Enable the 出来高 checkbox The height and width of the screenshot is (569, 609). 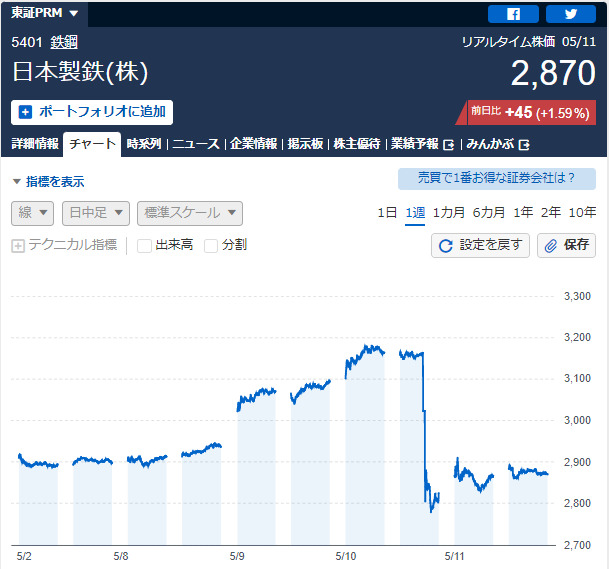click(x=144, y=245)
